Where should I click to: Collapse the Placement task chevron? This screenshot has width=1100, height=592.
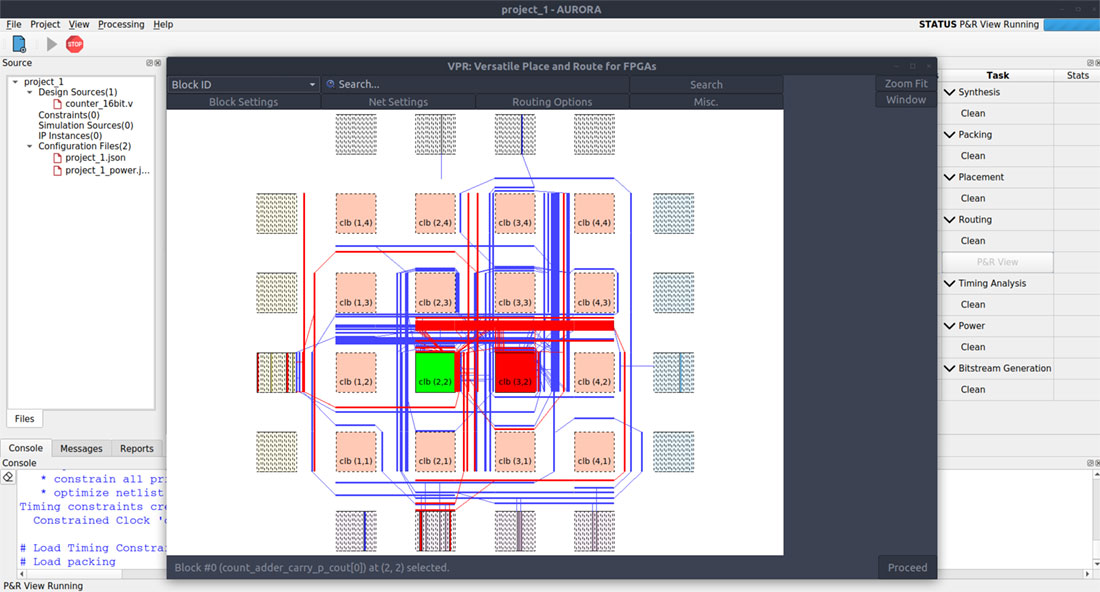pos(950,177)
